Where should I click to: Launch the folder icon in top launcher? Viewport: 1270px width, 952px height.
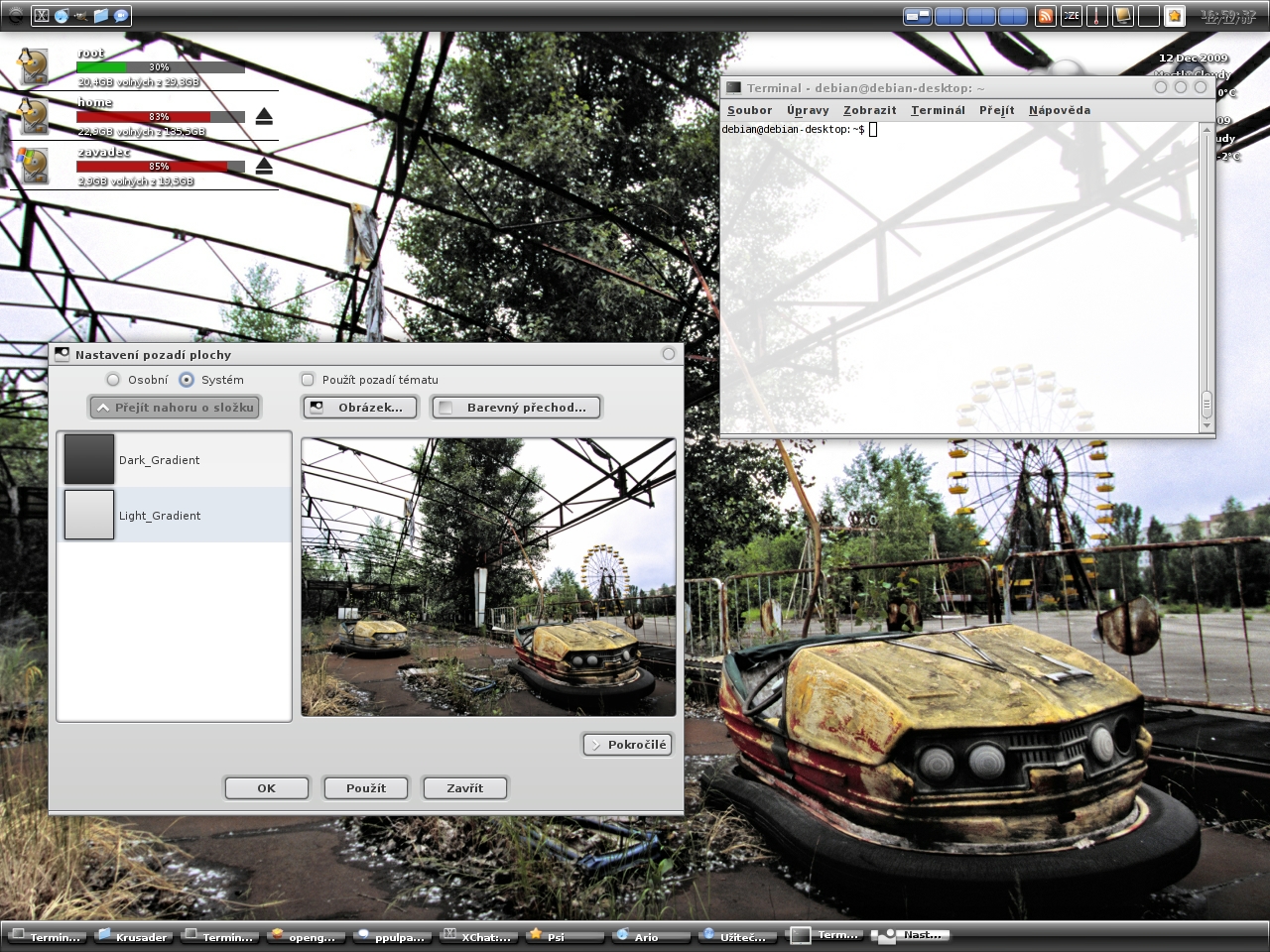[x=101, y=16]
